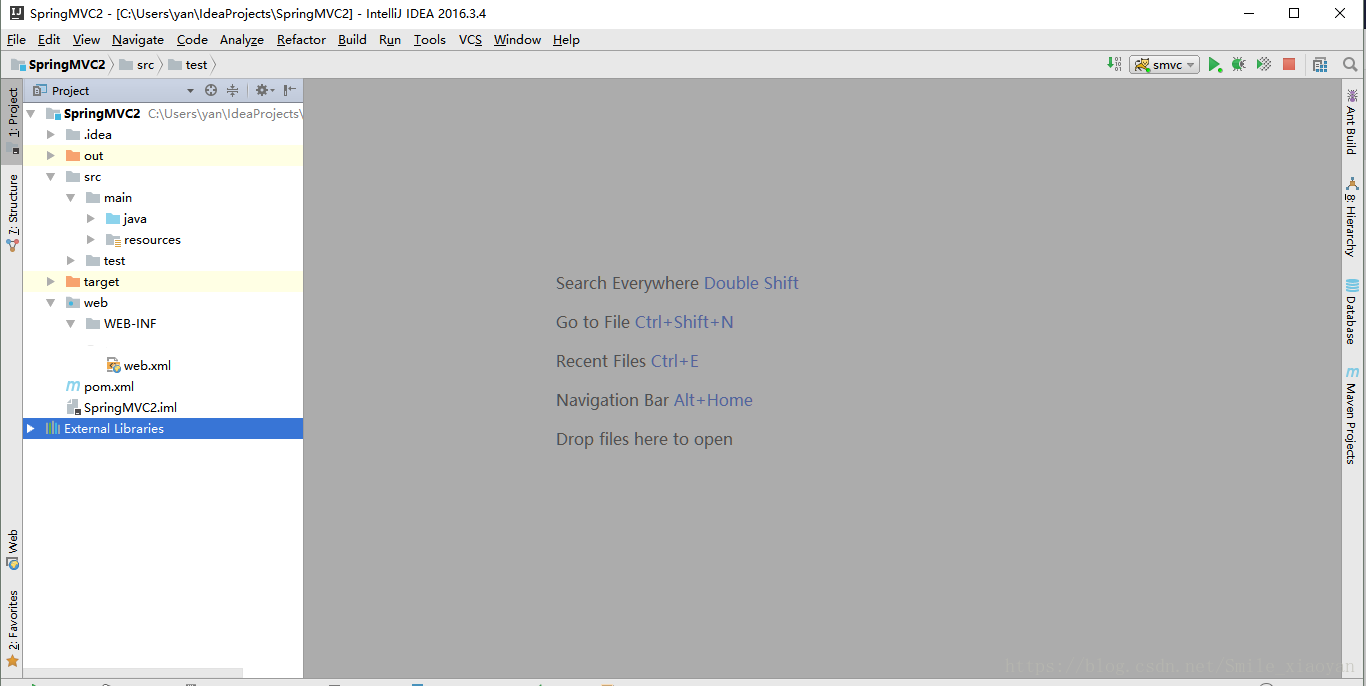Start debugging with the bug icon

(1239, 64)
